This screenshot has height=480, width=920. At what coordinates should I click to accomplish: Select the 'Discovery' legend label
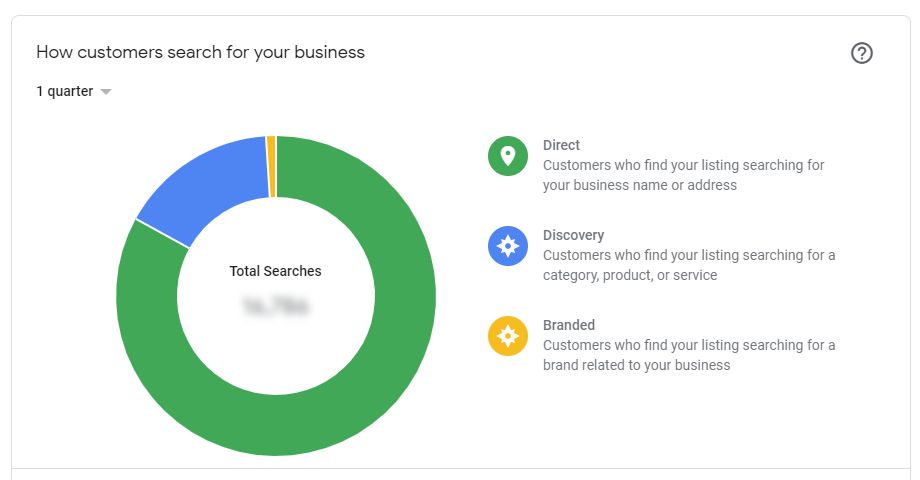(573, 235)
